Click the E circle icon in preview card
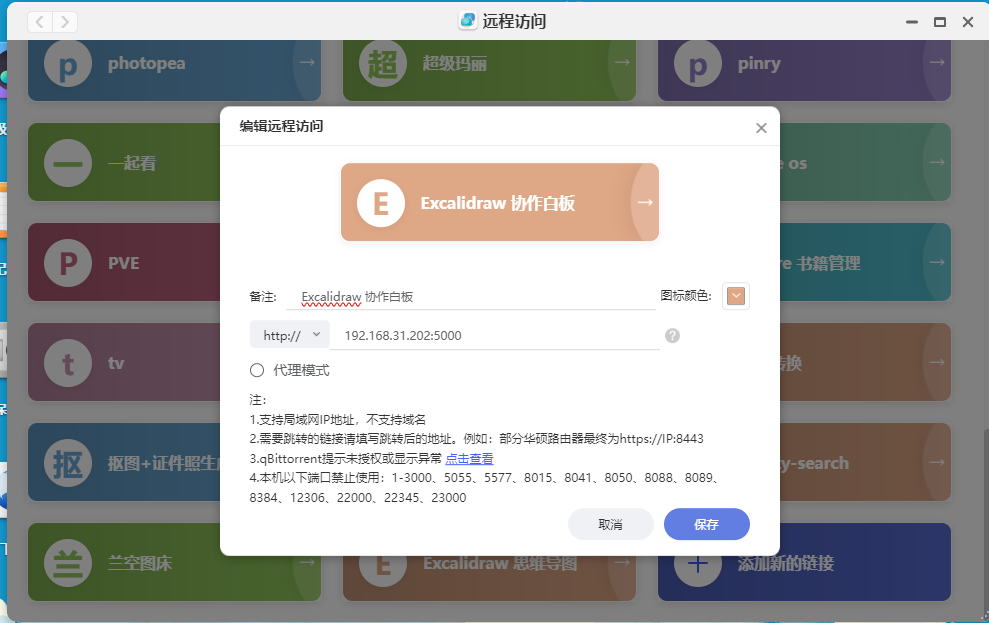Screen dimensions: 989x623 tap(380, 203)
